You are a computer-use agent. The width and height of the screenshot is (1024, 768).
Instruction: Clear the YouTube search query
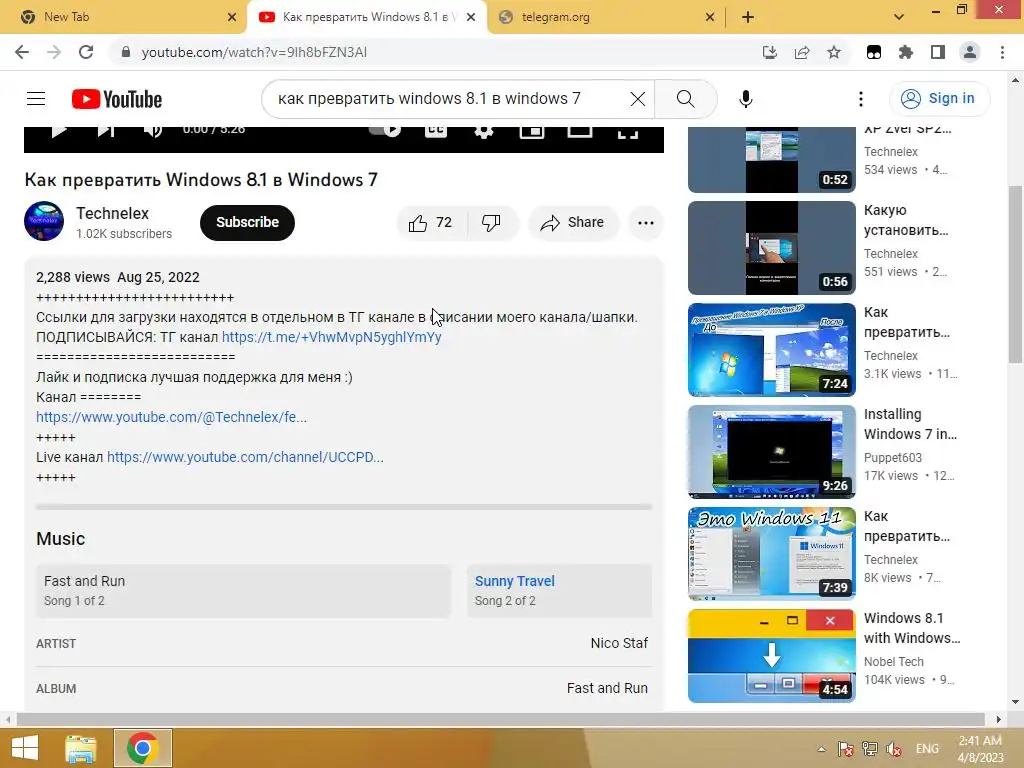tap(638, 99)
